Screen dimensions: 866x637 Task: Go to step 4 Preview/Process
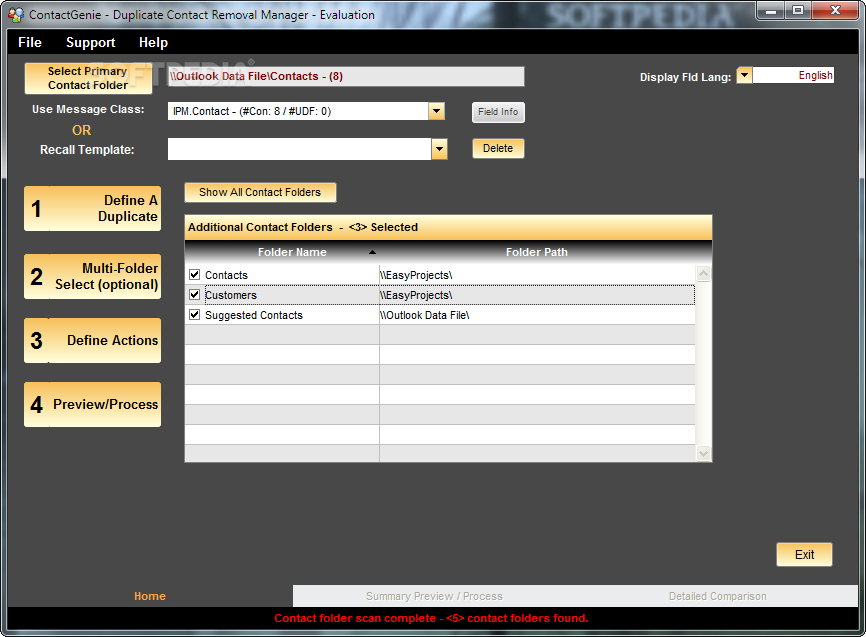pos(92,404)
